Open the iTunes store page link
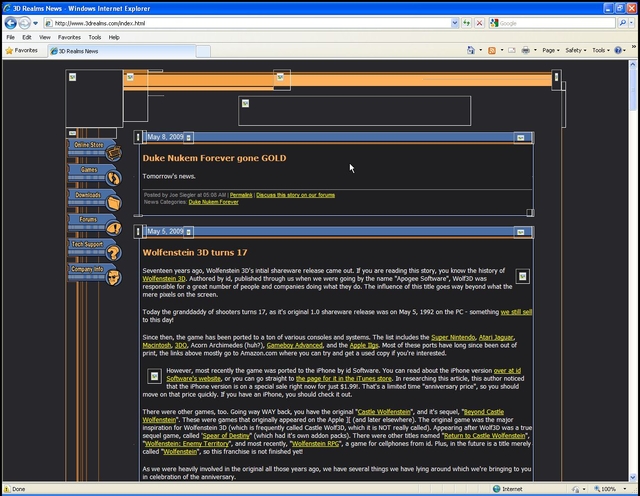This screenshot has height=496, width=640. pos(344,378)
